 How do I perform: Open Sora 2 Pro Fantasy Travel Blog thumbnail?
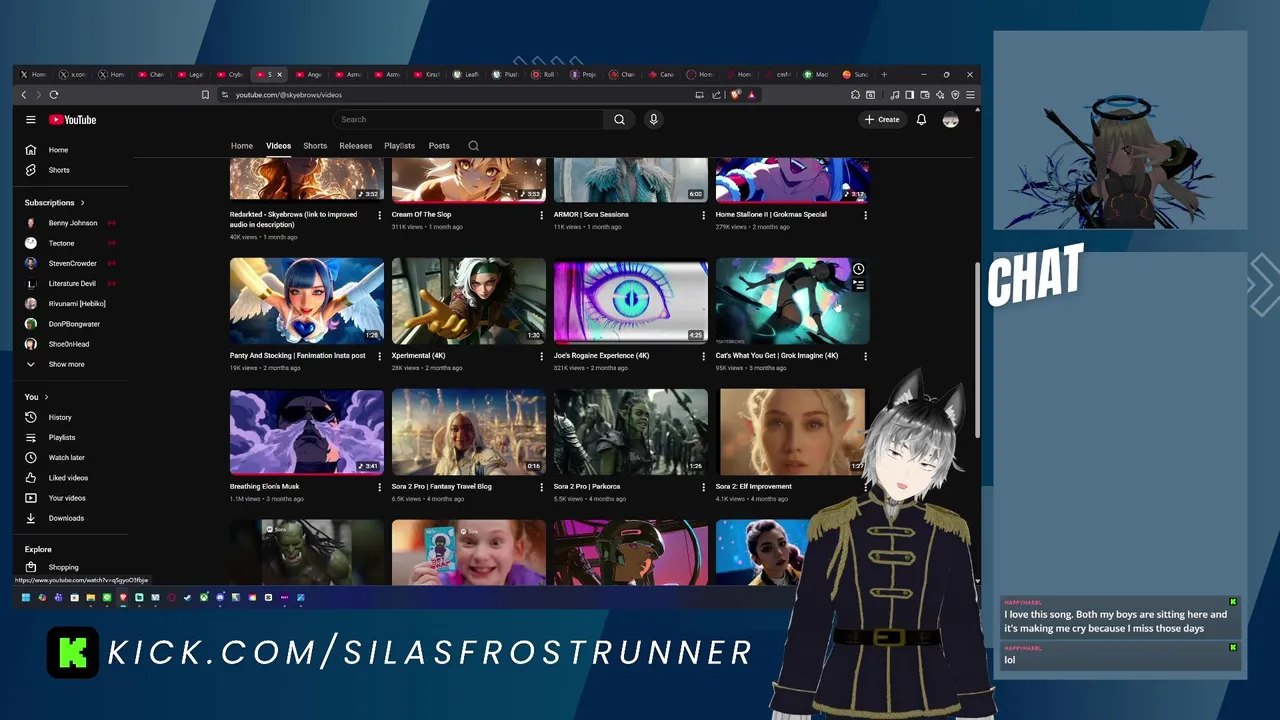click(x=468, y=432)
